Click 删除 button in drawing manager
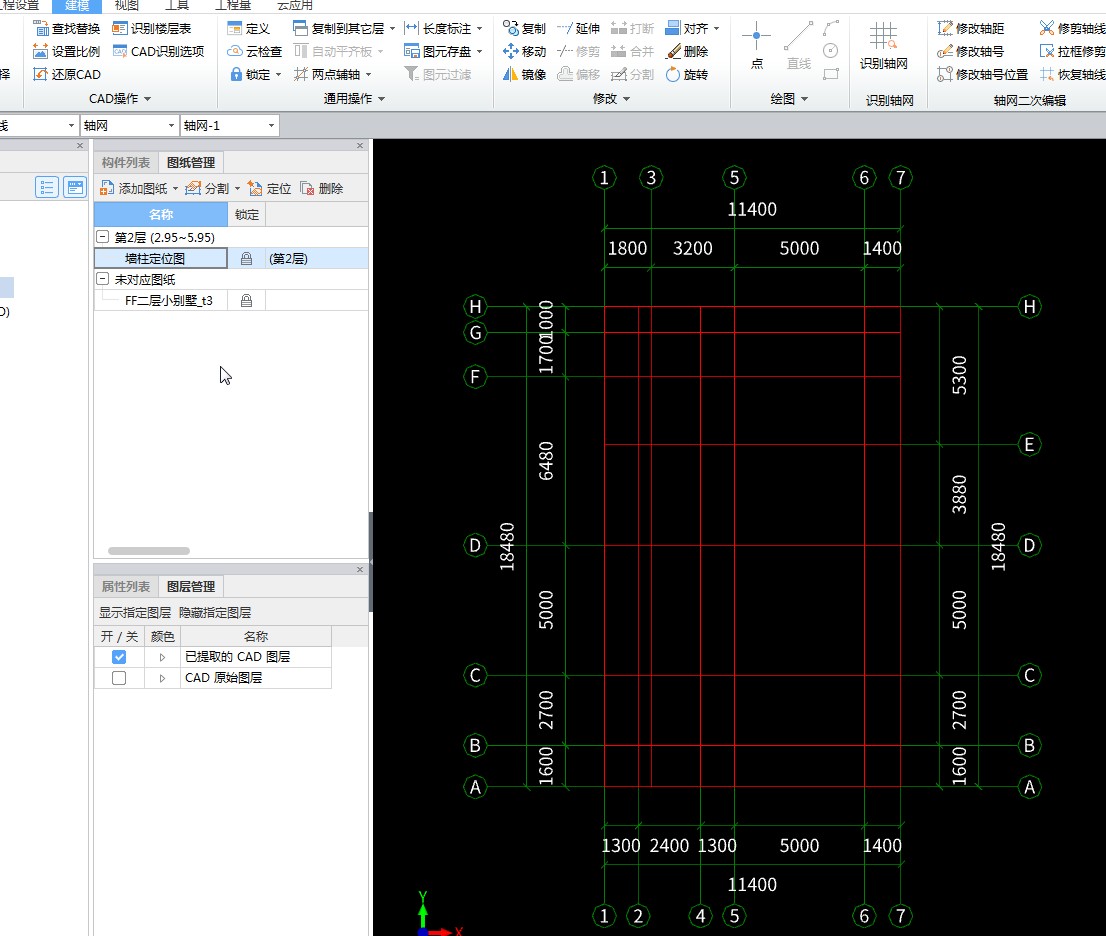1106x936 pixels. click(x=322, y=188)
